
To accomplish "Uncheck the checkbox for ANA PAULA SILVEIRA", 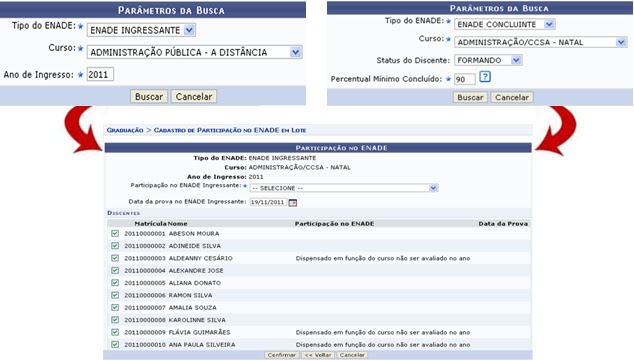I will pos(115,344).
